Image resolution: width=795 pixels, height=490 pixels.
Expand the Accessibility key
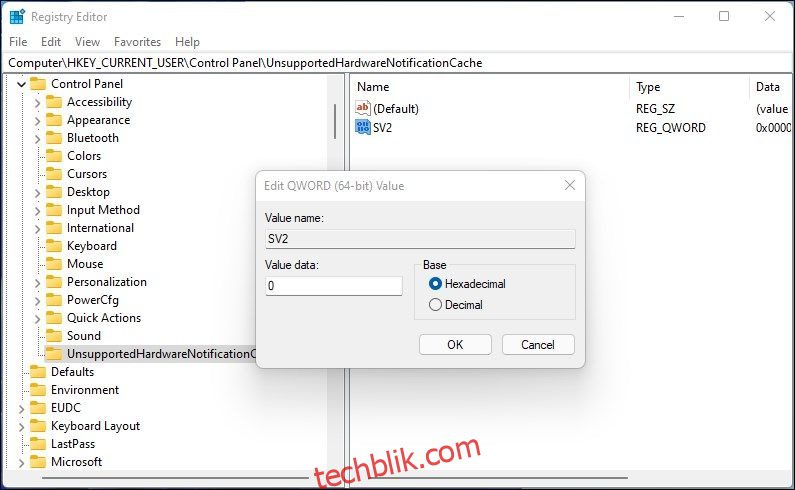click(37, 102)
